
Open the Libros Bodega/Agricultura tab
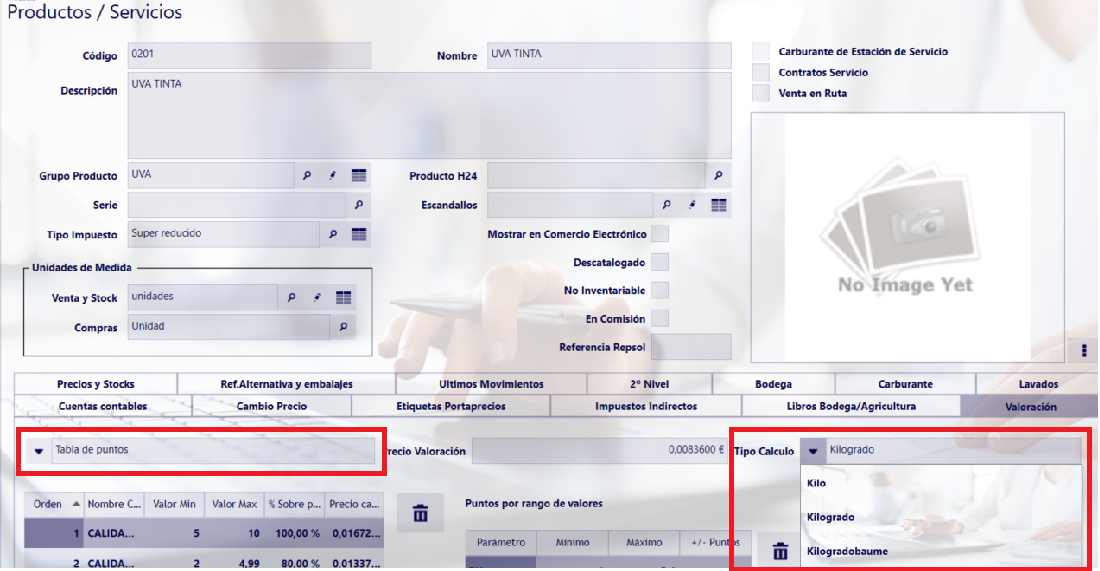[850, 406]
